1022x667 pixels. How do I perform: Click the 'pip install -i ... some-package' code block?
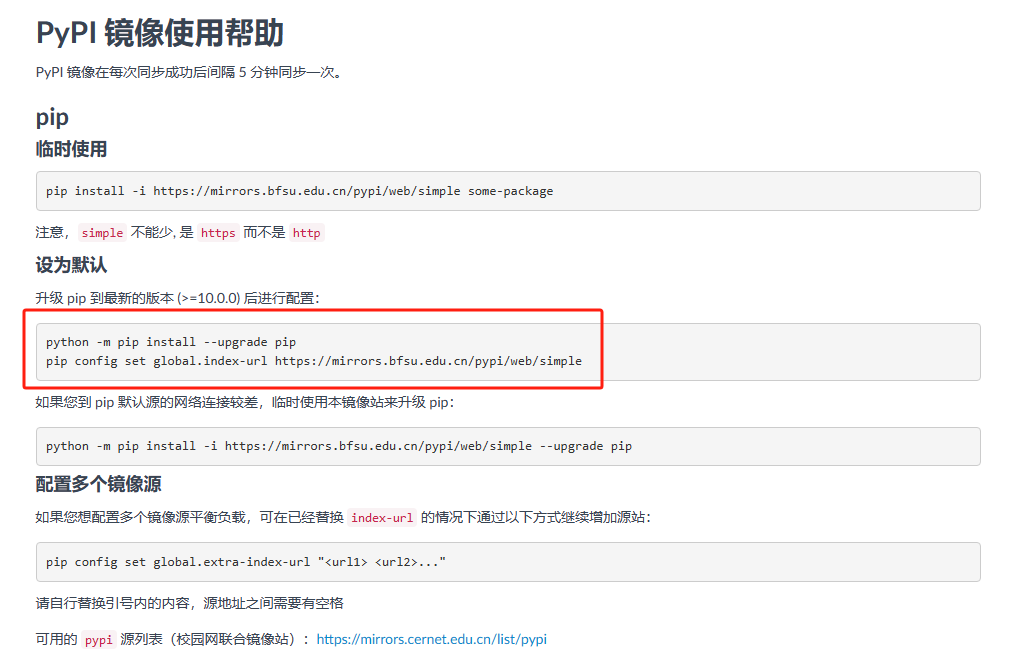(x=508, y=191)
